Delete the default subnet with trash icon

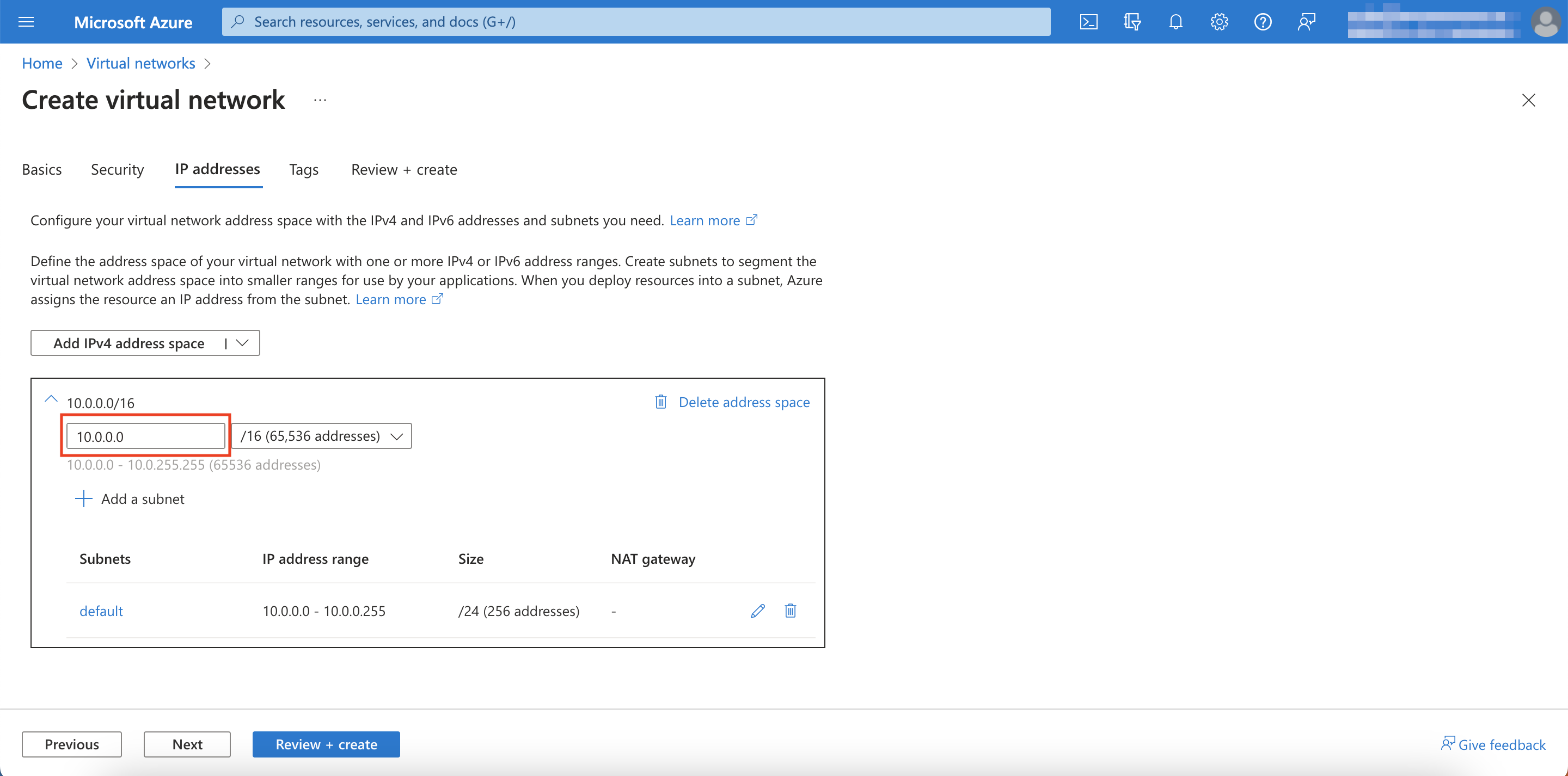point(790,611)
